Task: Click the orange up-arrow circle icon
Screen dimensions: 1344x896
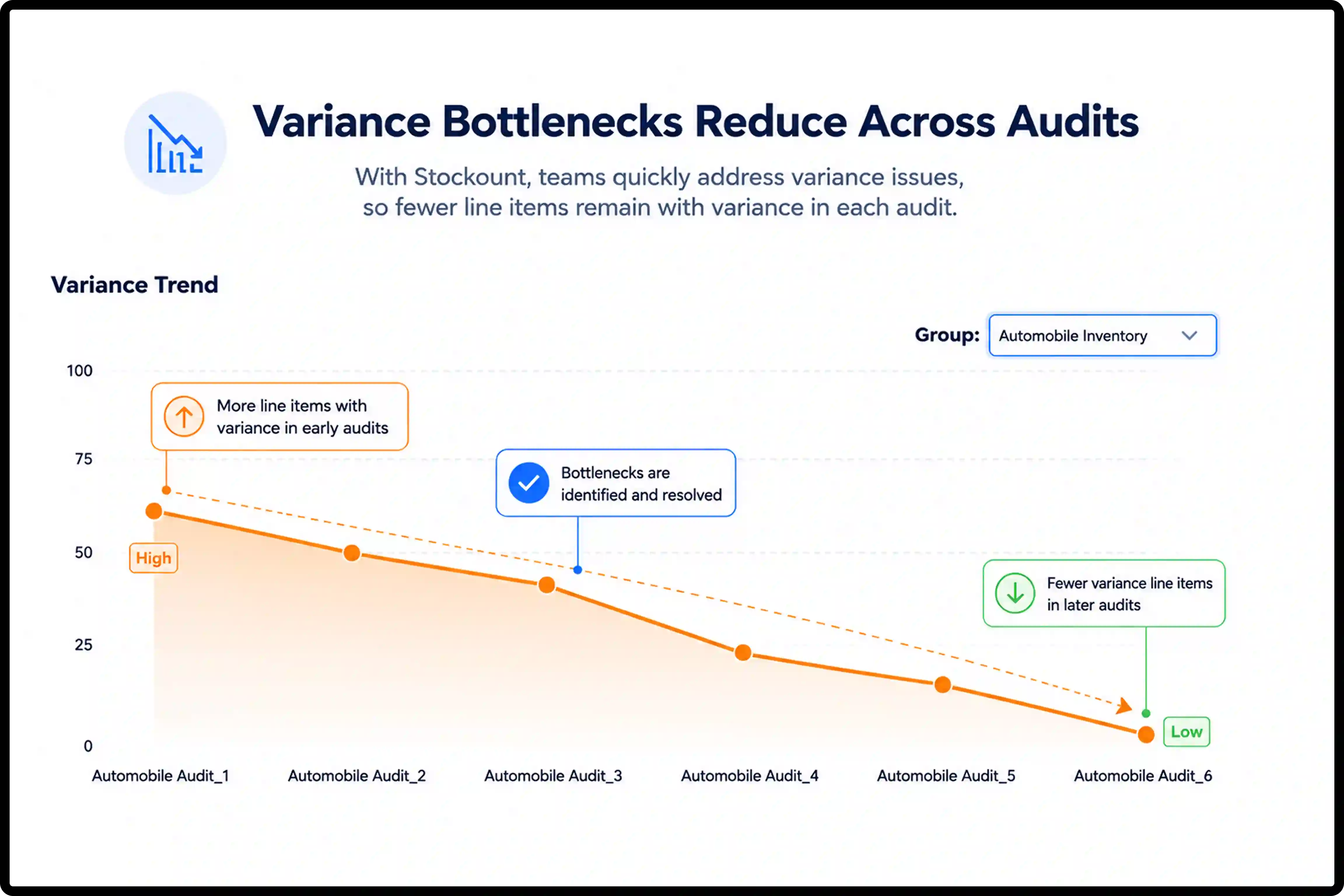Action: click(x=183, y=416)
